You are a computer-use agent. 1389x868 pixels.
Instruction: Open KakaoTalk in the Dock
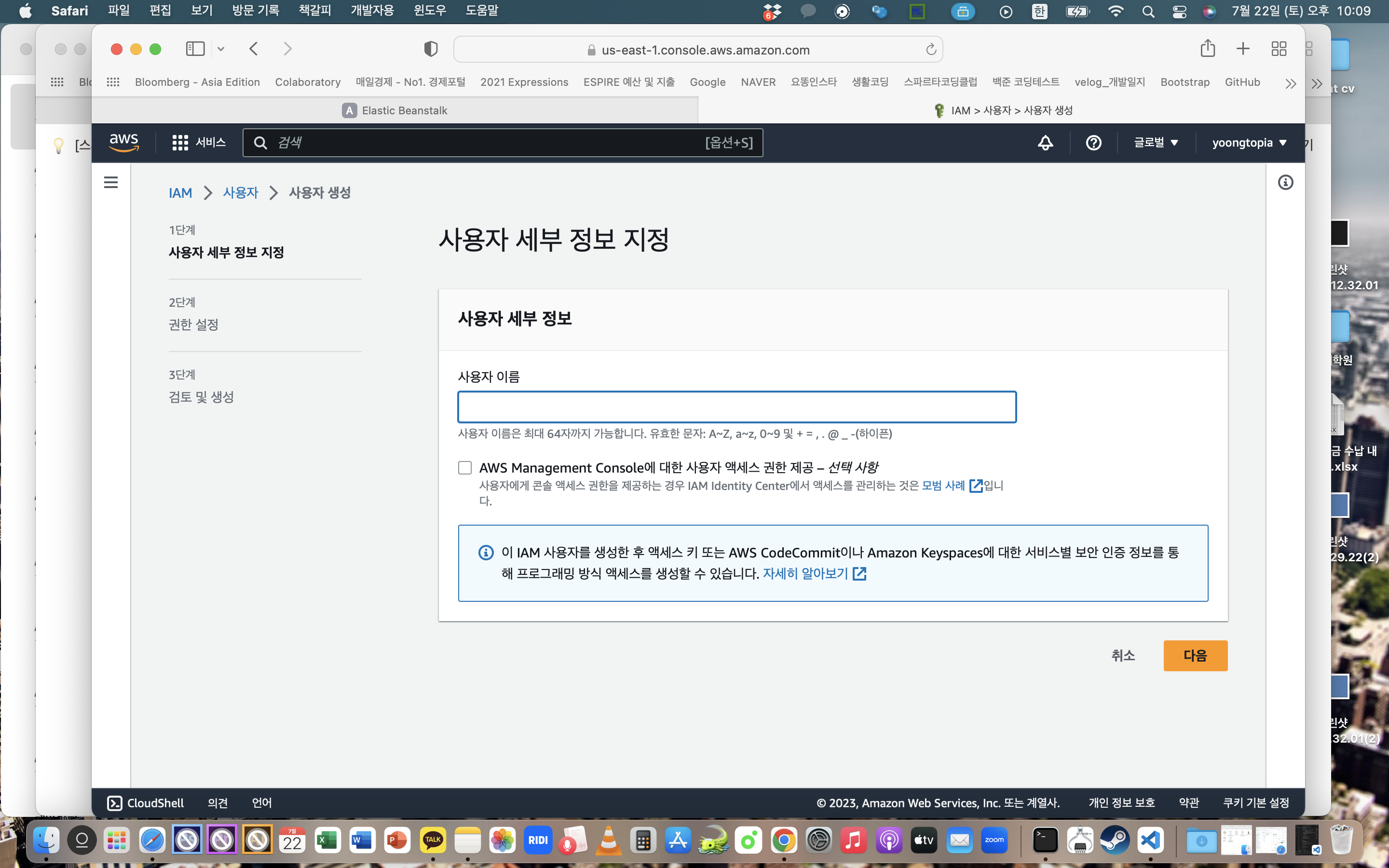433,841
